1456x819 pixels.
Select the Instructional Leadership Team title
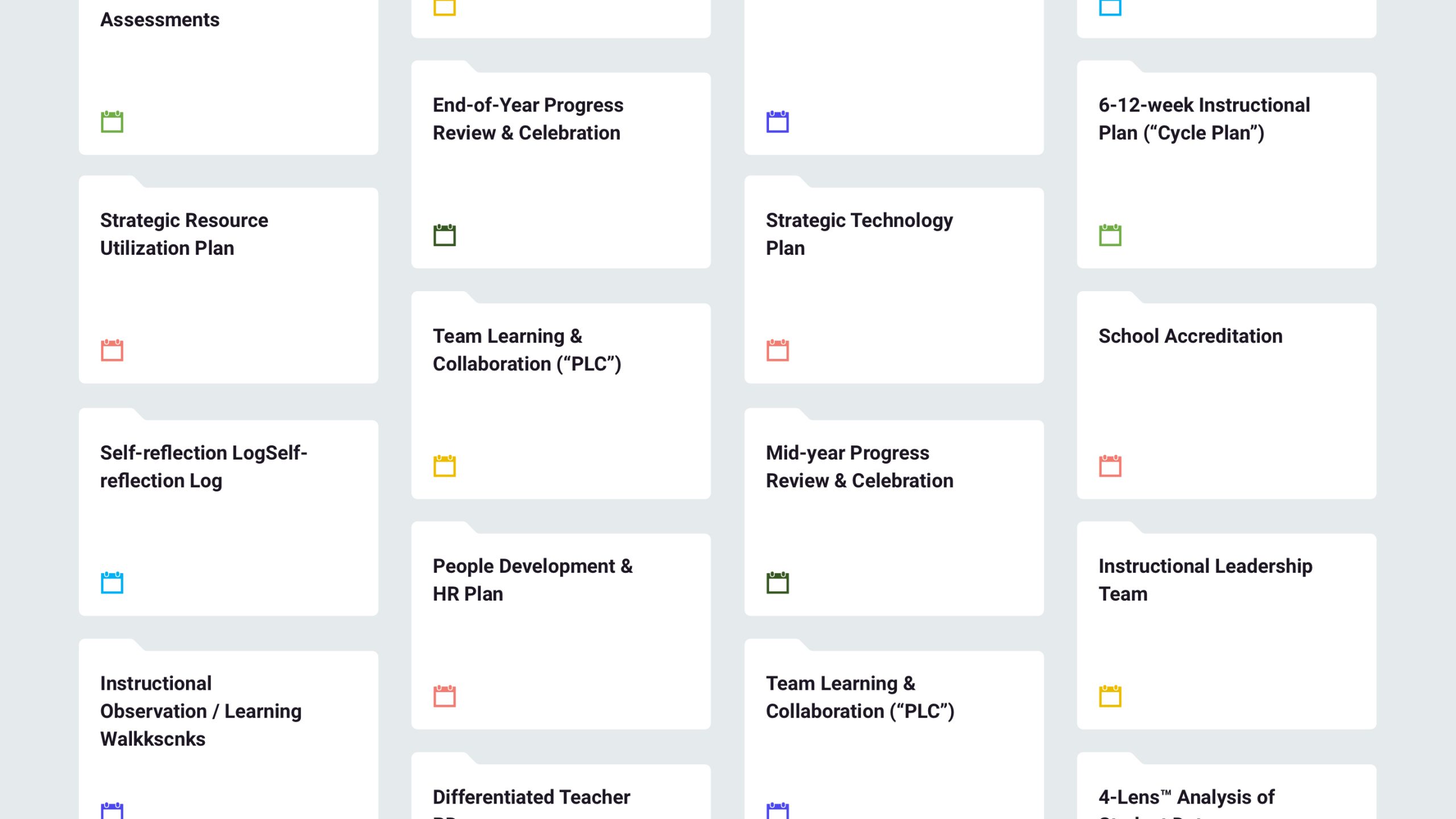pyautogui.click(x=1205, y=580)
